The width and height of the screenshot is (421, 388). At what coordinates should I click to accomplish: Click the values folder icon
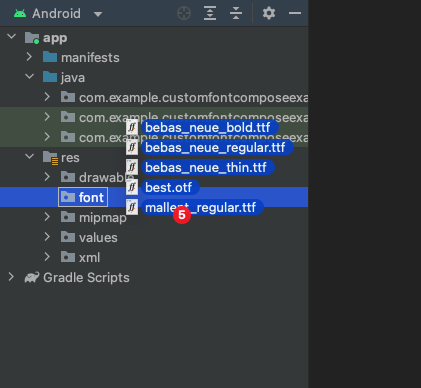[68, 237]
